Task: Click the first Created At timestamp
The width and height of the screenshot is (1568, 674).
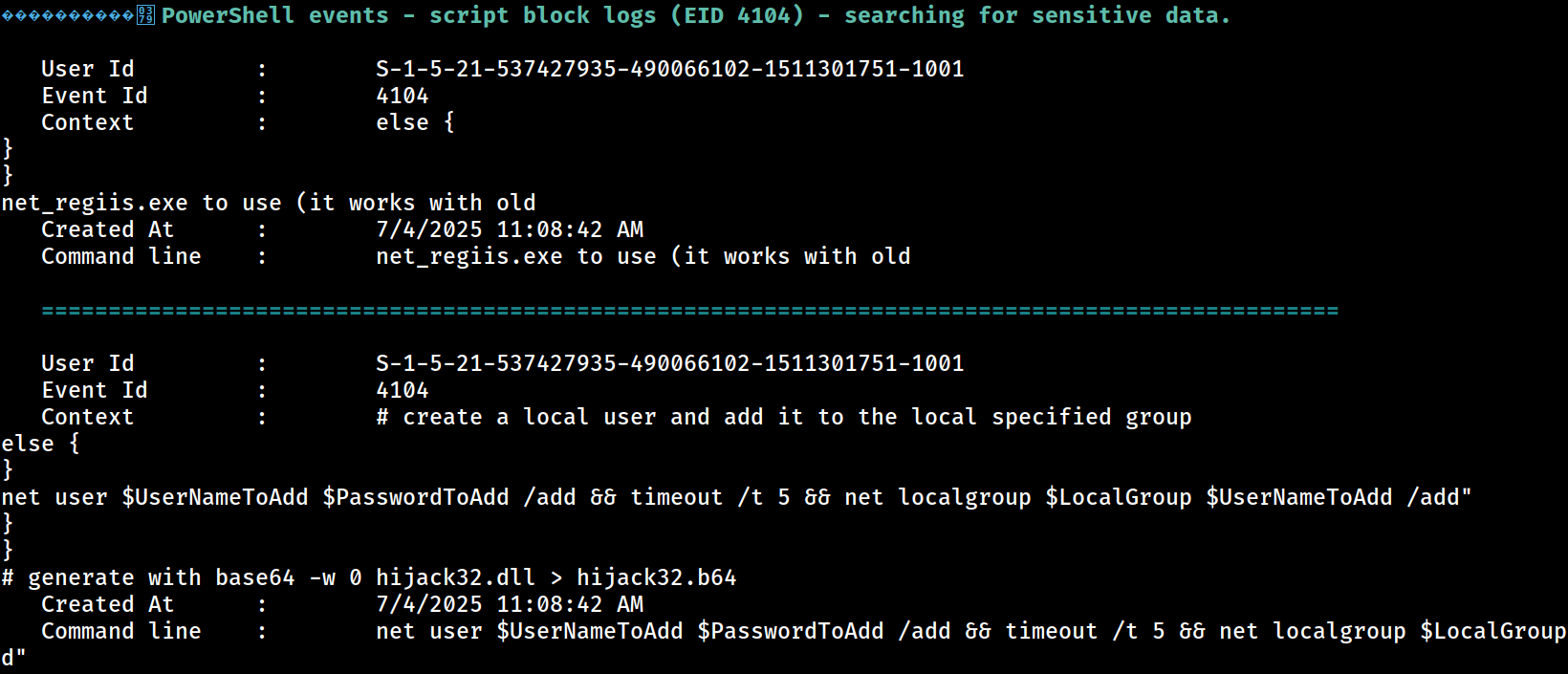Action: 510,229
